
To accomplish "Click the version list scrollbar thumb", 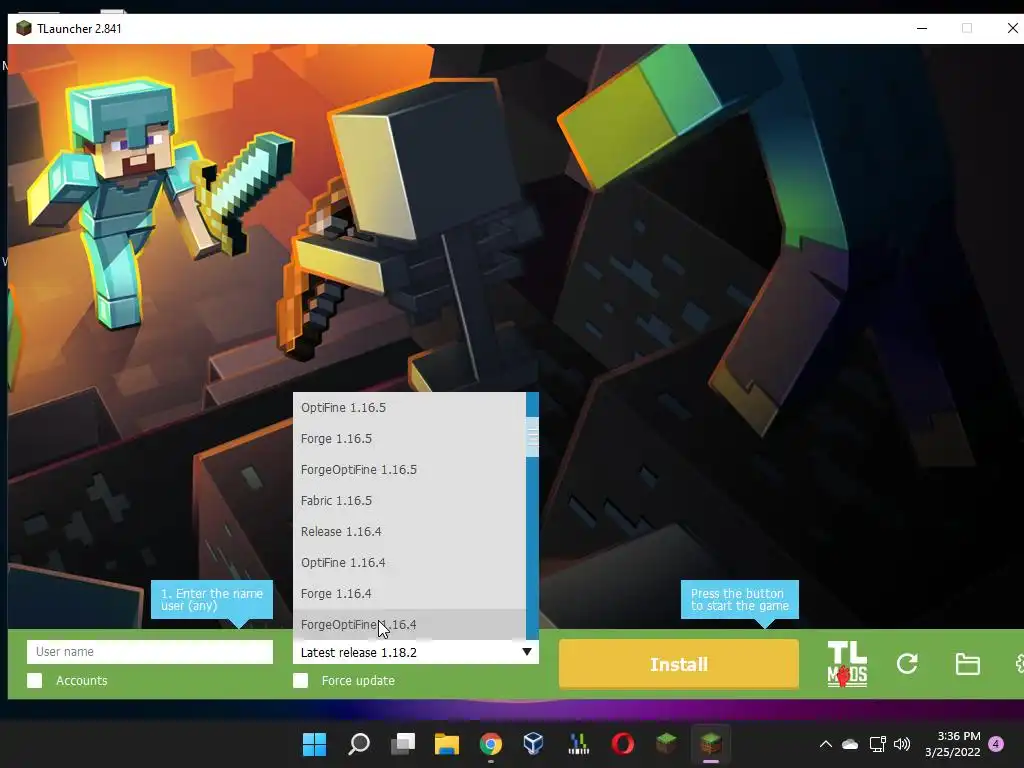I will 532,437.
